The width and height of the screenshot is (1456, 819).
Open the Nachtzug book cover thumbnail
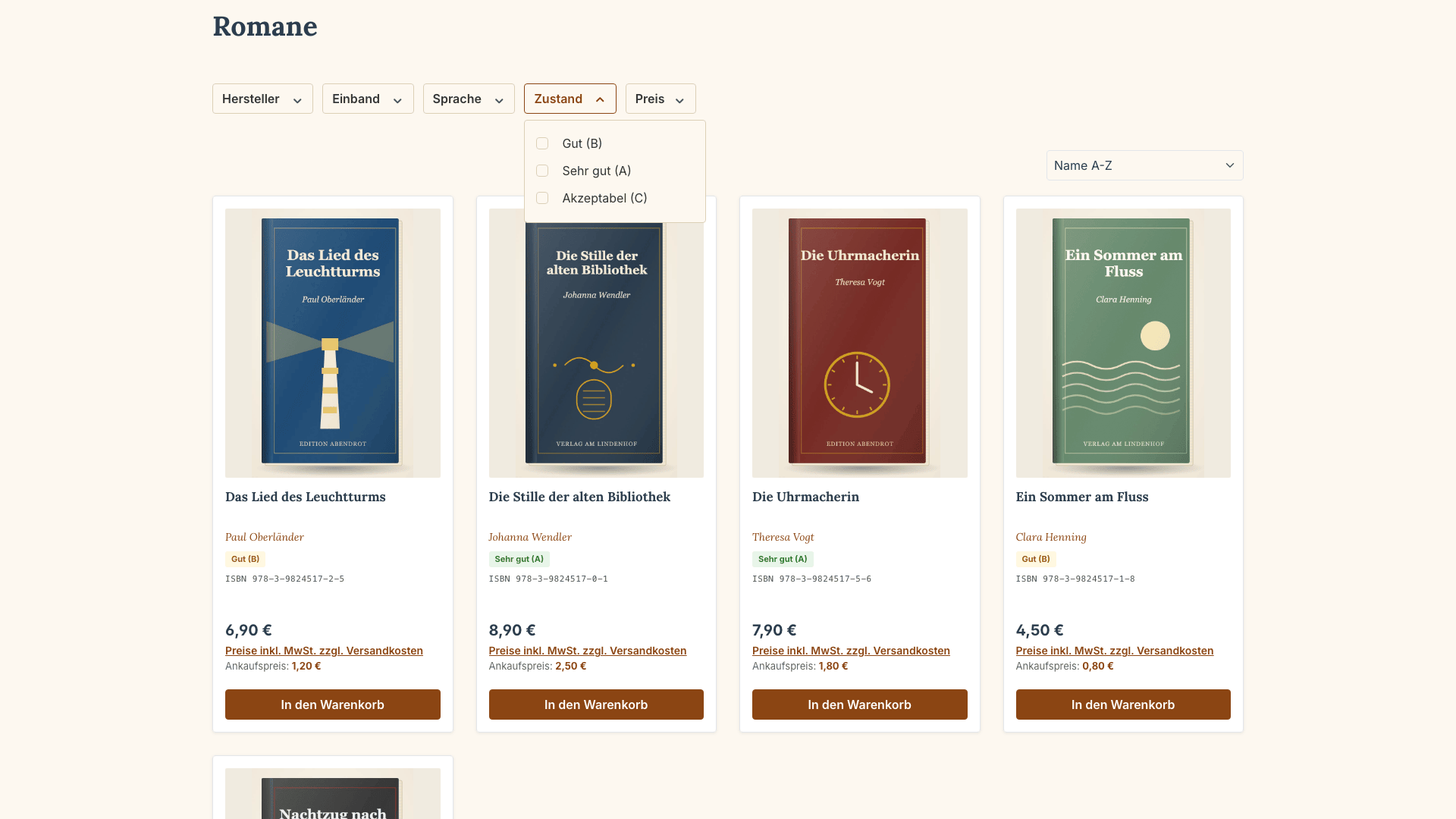pyautogui.click(x=332, y=793)
